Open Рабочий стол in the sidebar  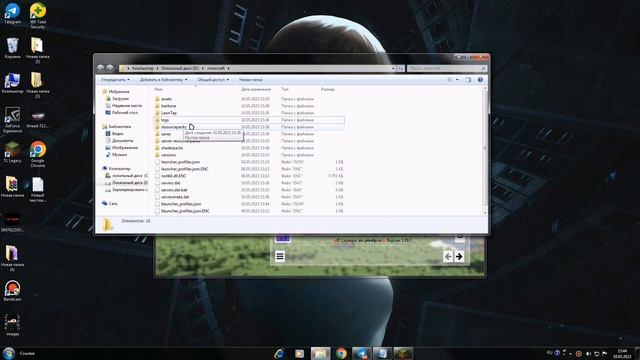pos(121,113)
